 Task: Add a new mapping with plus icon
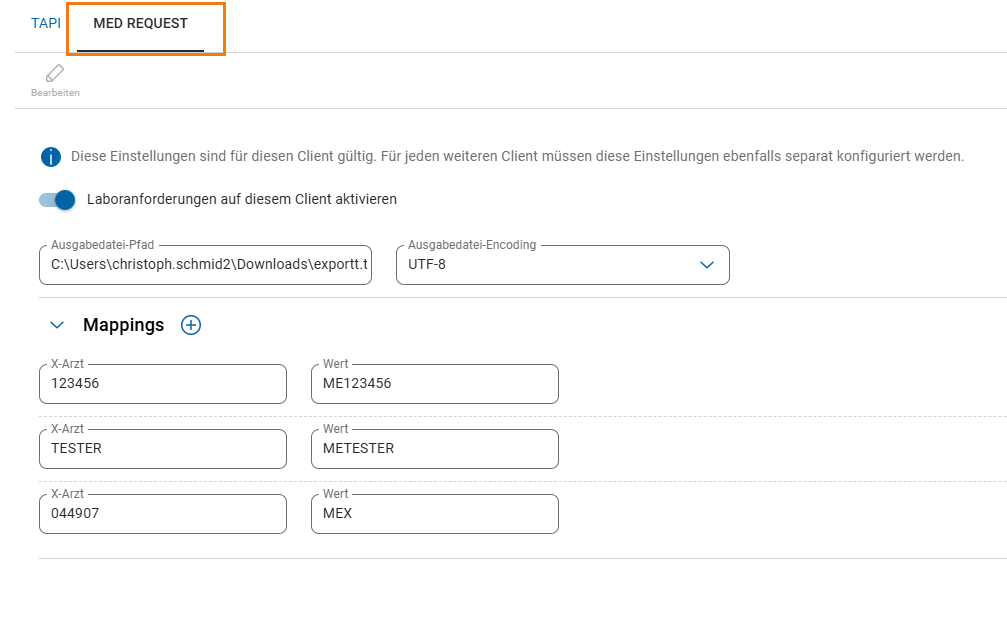[x=191, y=325]
